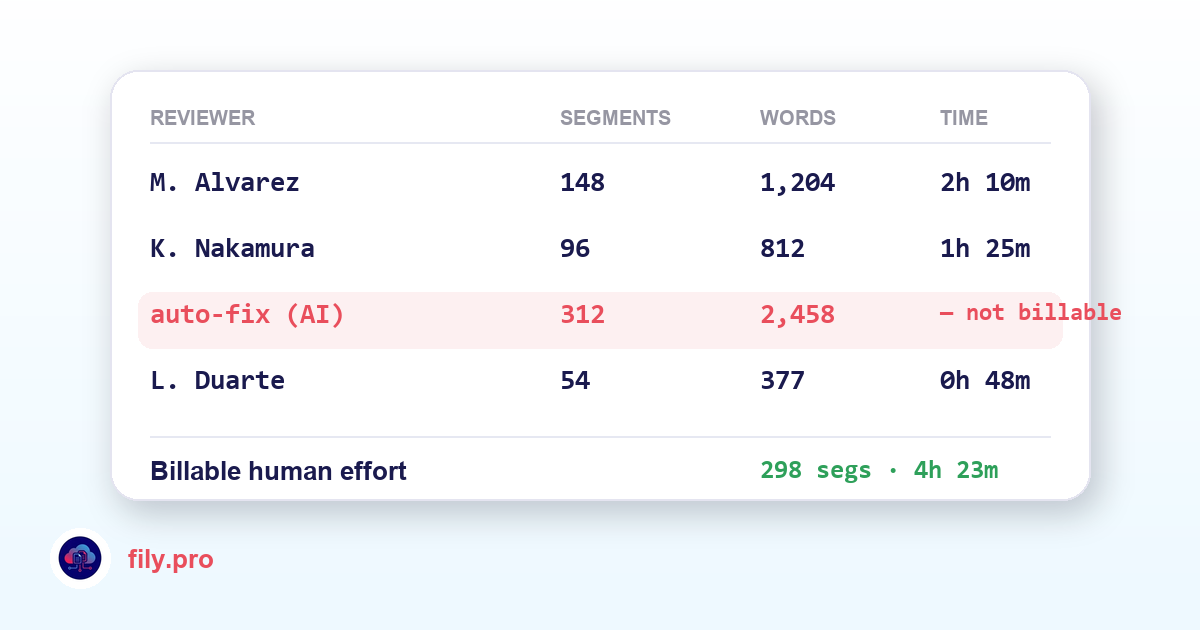Click the Billable human effort label
The height and width of the screenshot is (630, 1200).
point(278,471)
